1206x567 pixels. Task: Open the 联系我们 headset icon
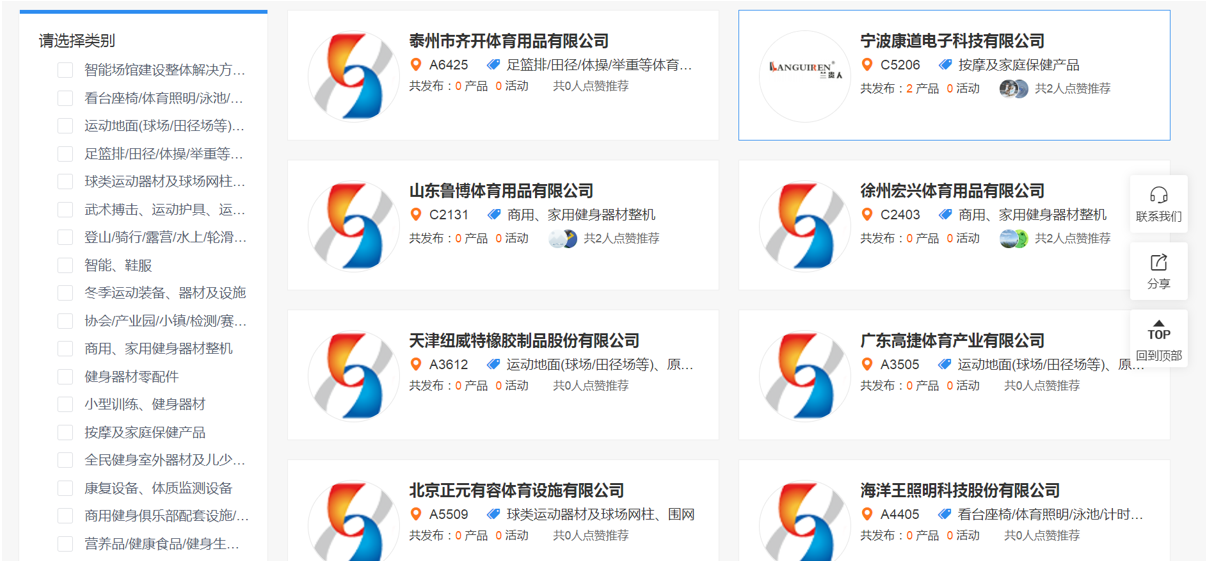tap(1159, 195)
